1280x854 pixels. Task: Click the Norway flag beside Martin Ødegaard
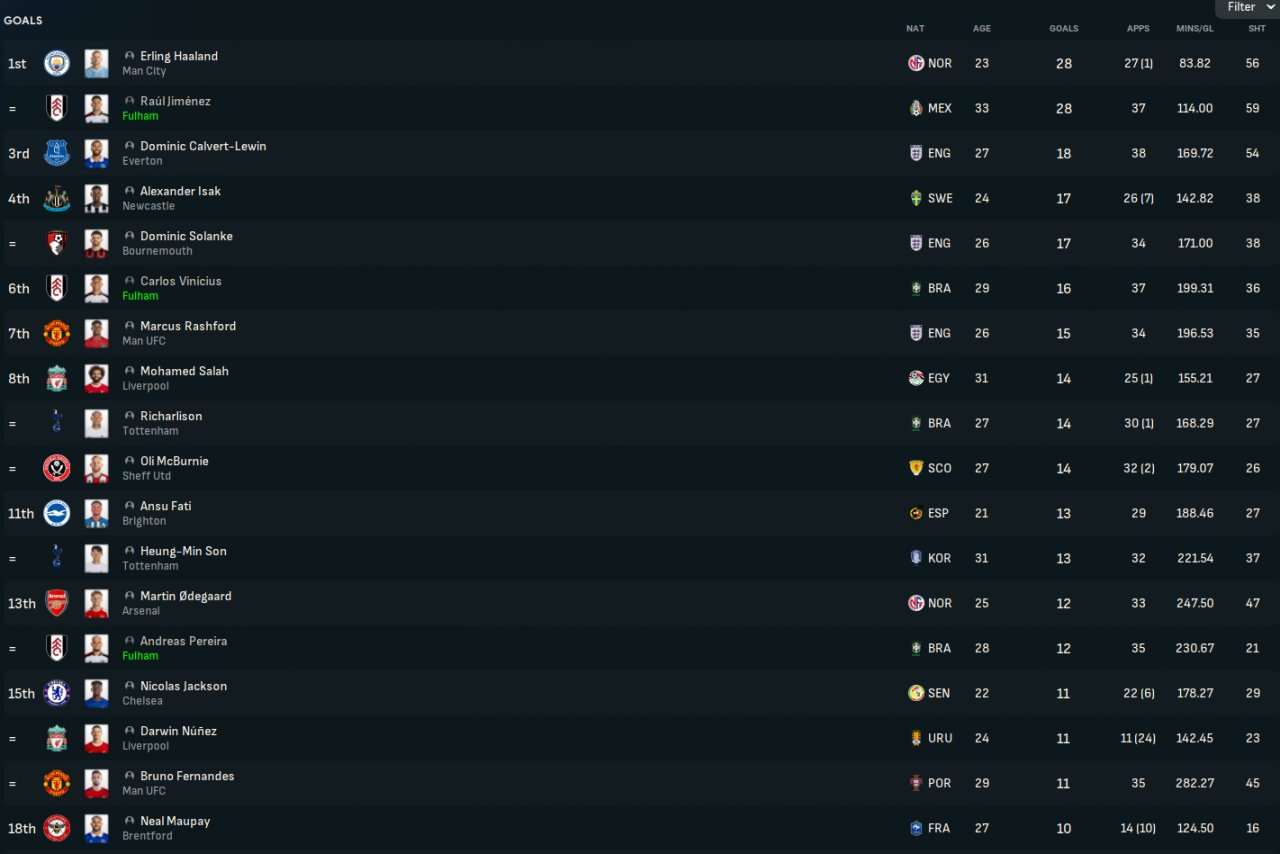916,603
